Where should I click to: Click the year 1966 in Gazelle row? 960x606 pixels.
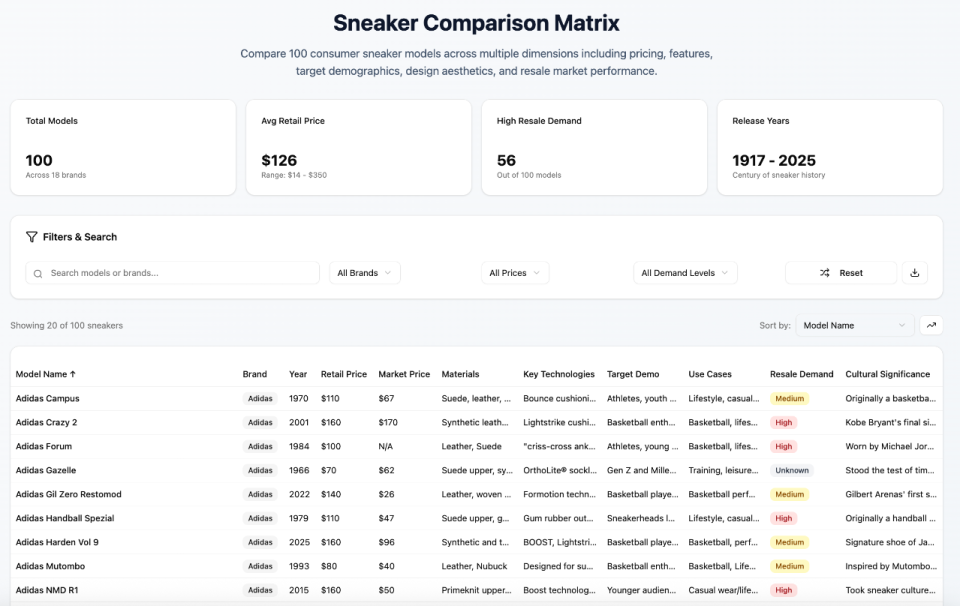[299, 470]
